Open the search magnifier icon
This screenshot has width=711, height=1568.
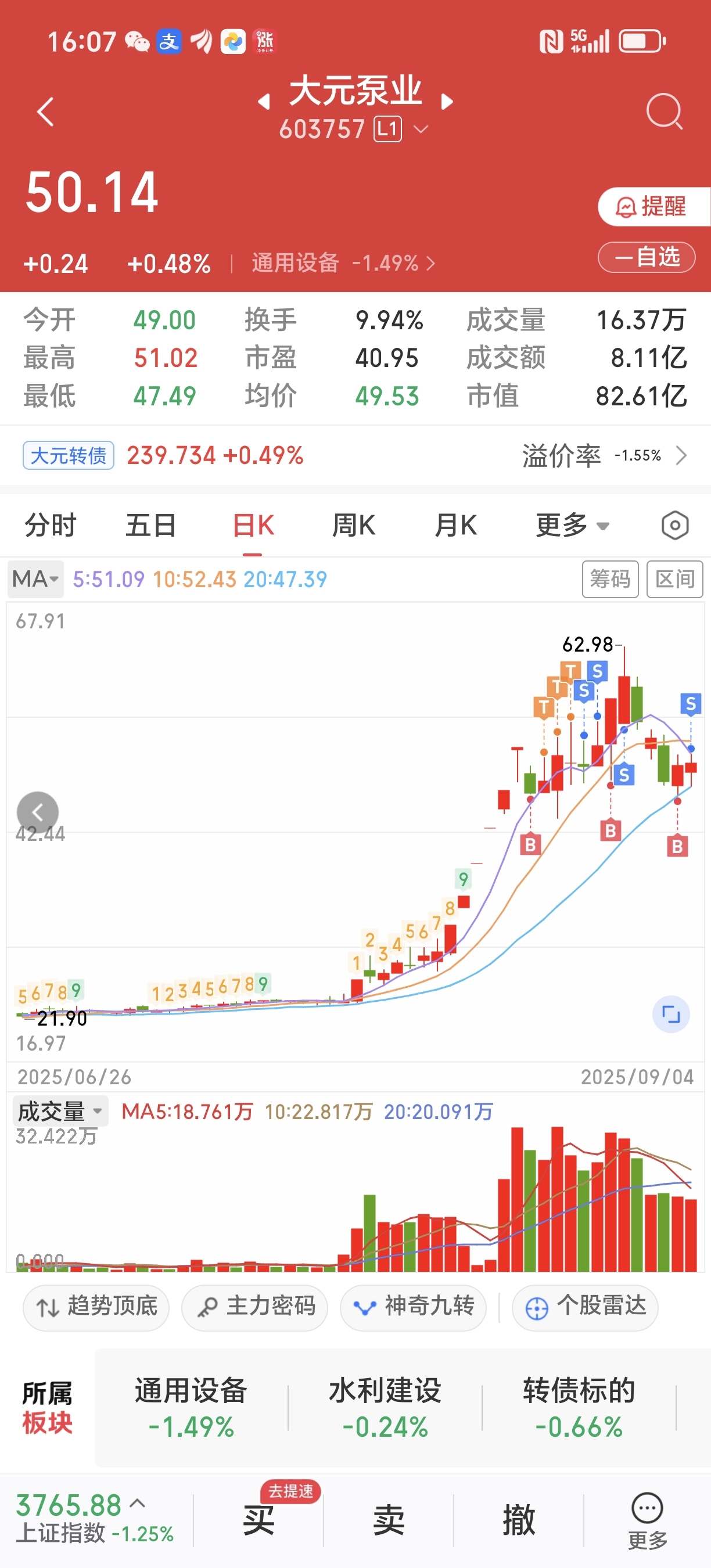[x=664, y=112]
